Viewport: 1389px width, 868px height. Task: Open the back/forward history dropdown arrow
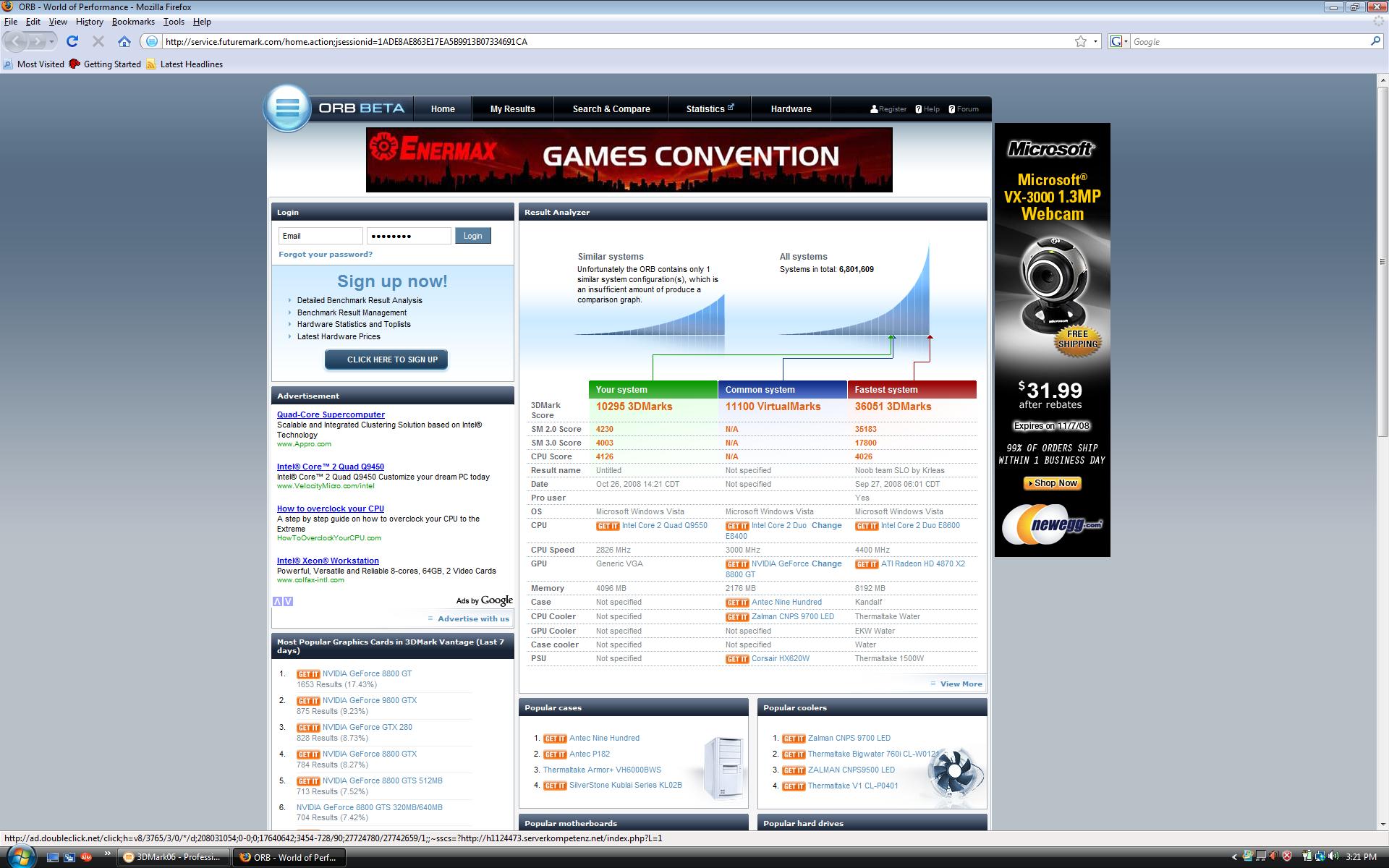tap(51, 42)
